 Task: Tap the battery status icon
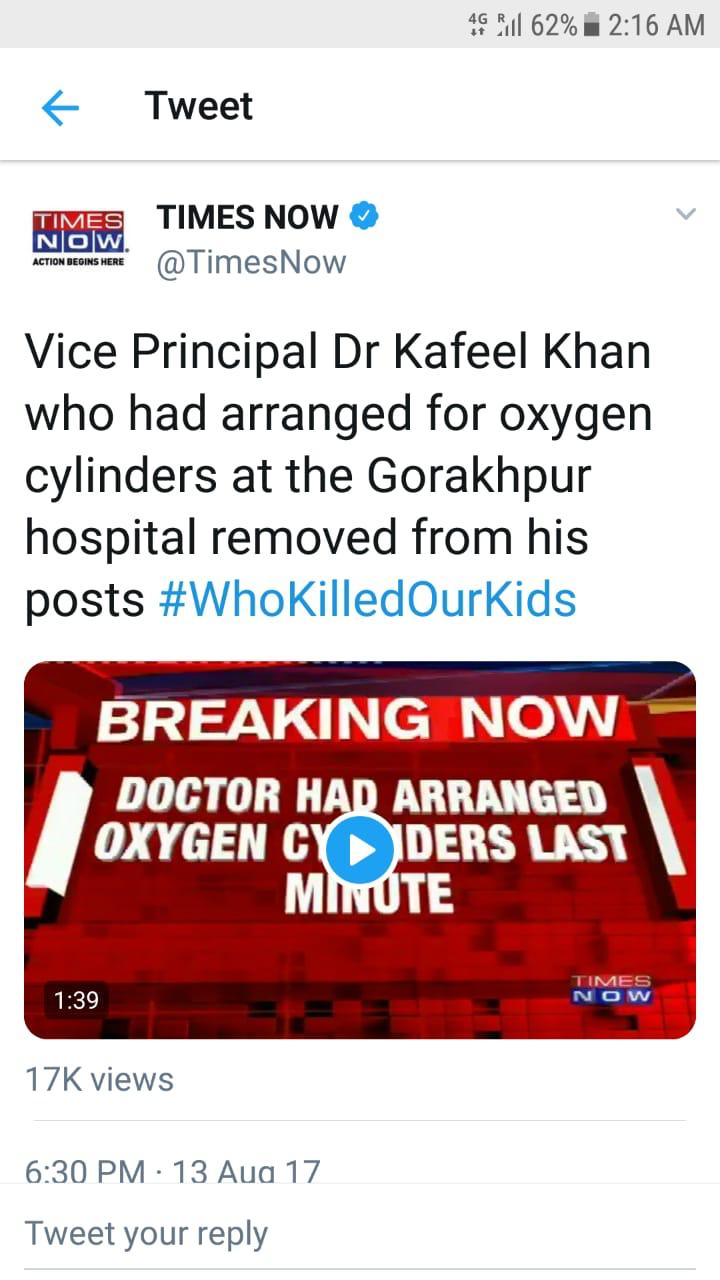pyautogui.click(x=591, y=24)
